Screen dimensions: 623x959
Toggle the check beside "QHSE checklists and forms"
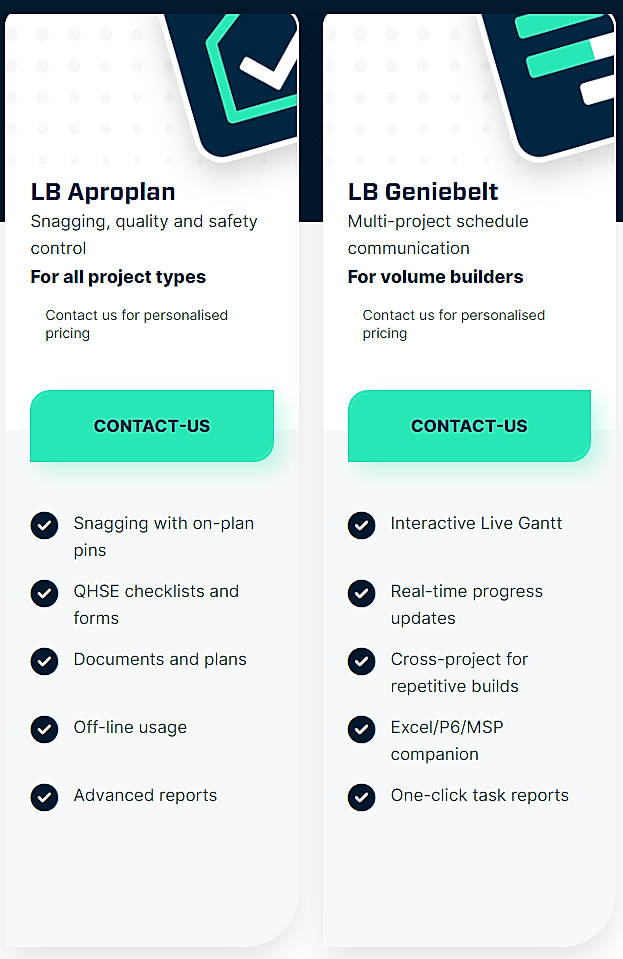(x=44, y=593)
